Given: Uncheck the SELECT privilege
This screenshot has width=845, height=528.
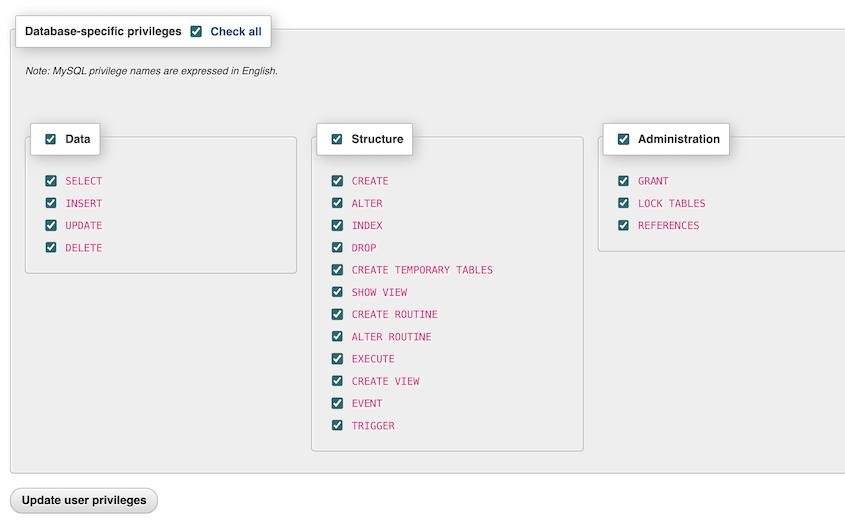Looking at the screenshot, I should (x=51, y=180).
